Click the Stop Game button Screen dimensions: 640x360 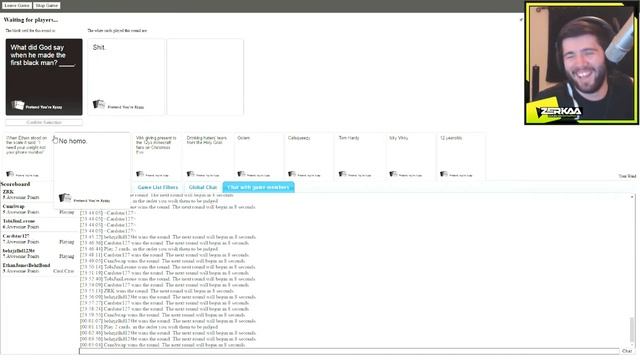(47, 5)
